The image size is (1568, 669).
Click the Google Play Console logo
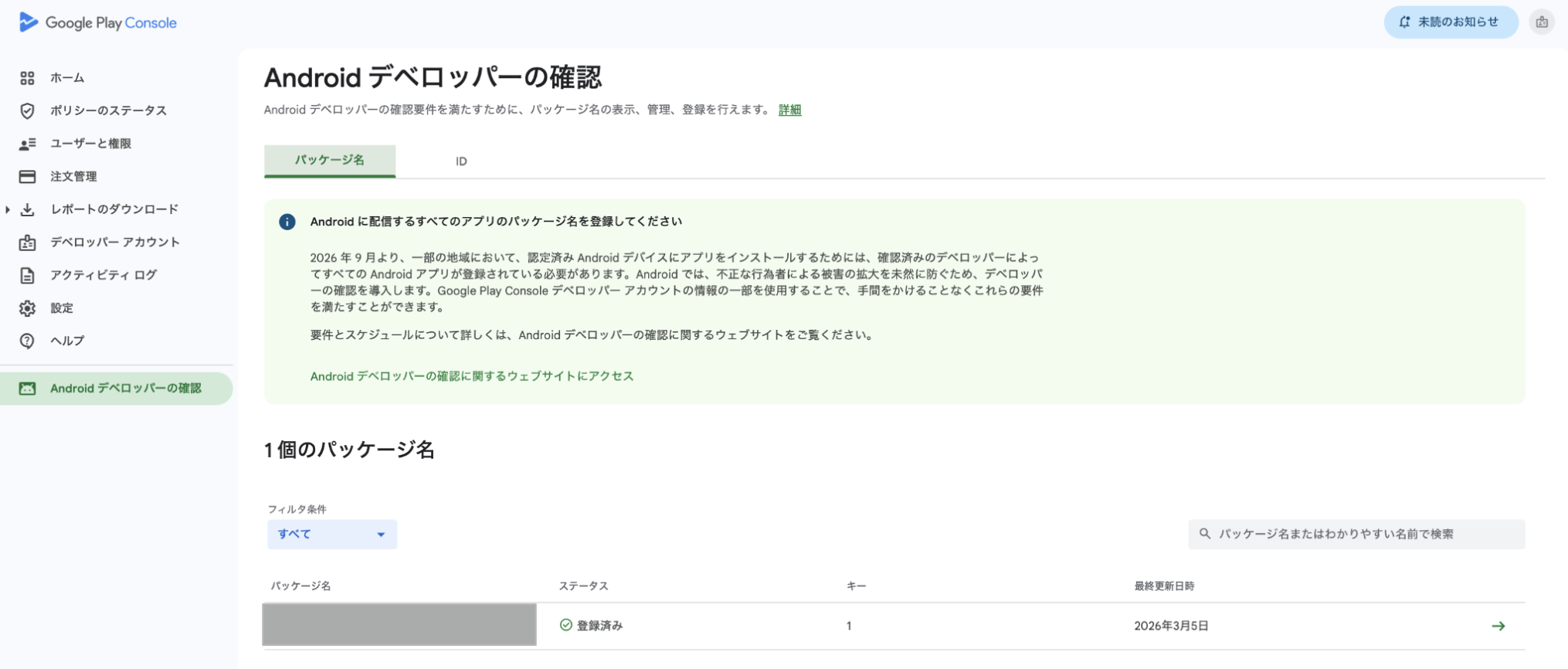coord(98,22)
